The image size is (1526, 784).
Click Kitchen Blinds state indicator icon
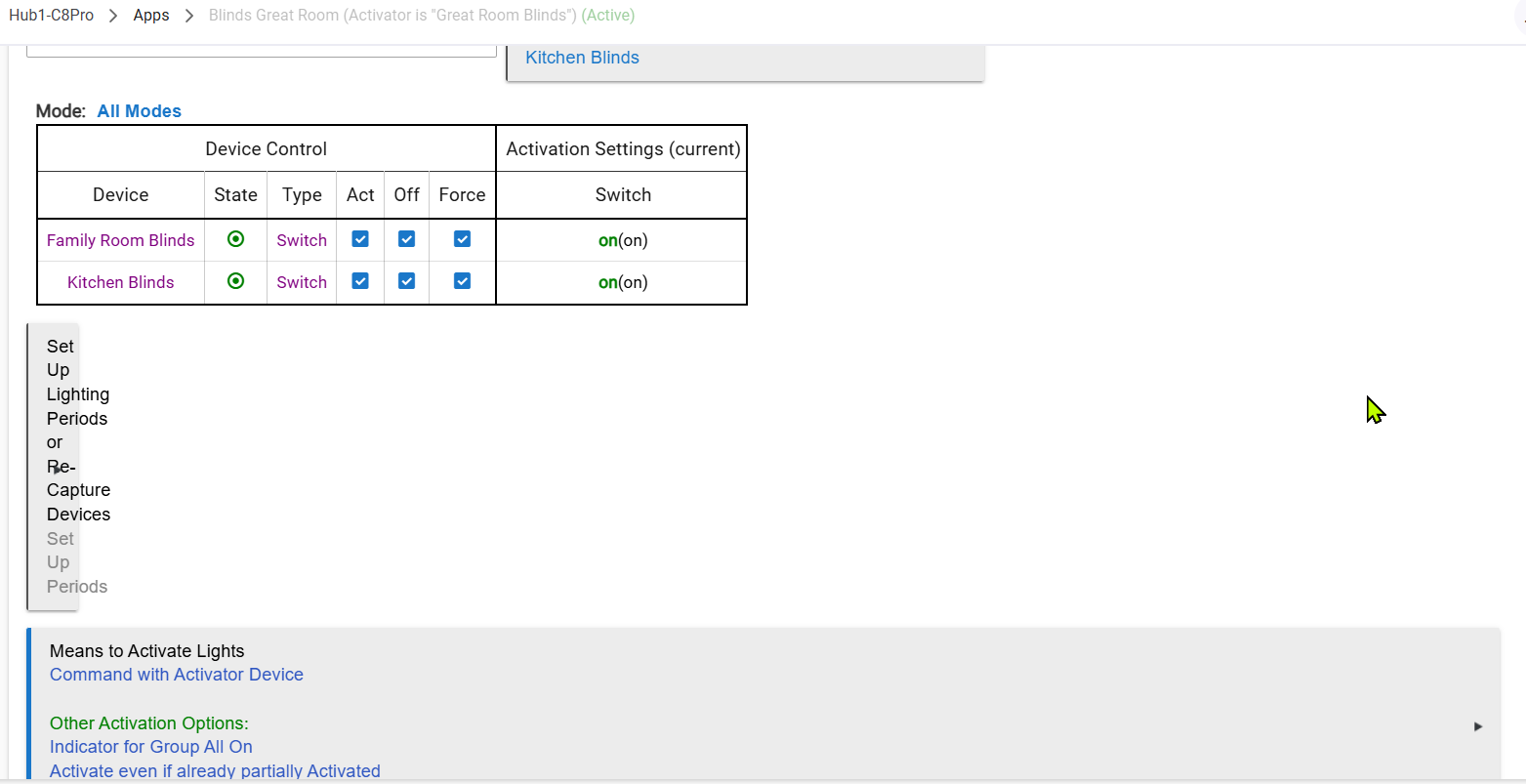tap(235, 281)
